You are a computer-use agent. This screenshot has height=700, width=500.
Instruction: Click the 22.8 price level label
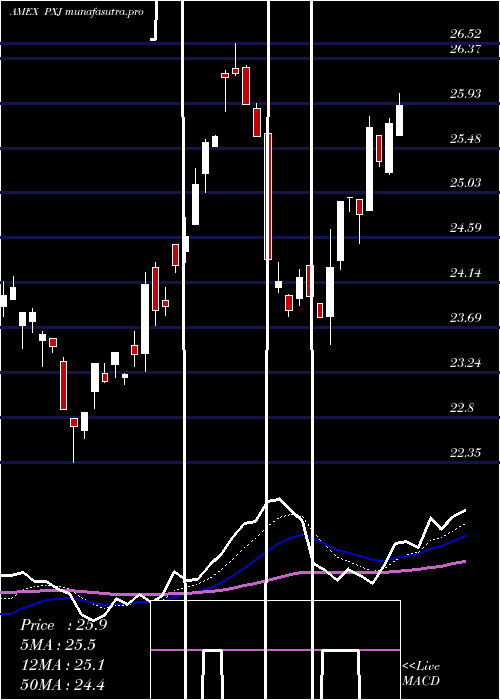coord(462,408)
